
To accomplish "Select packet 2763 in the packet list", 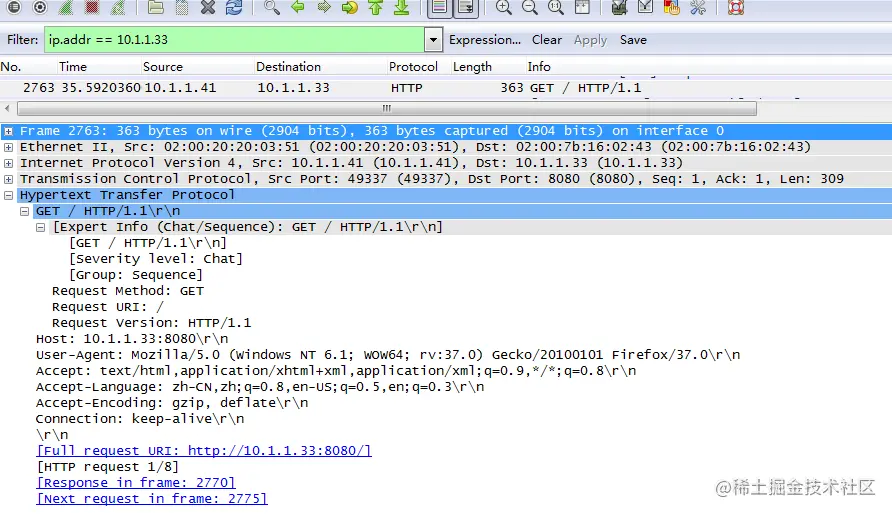I will pos(446,88).
